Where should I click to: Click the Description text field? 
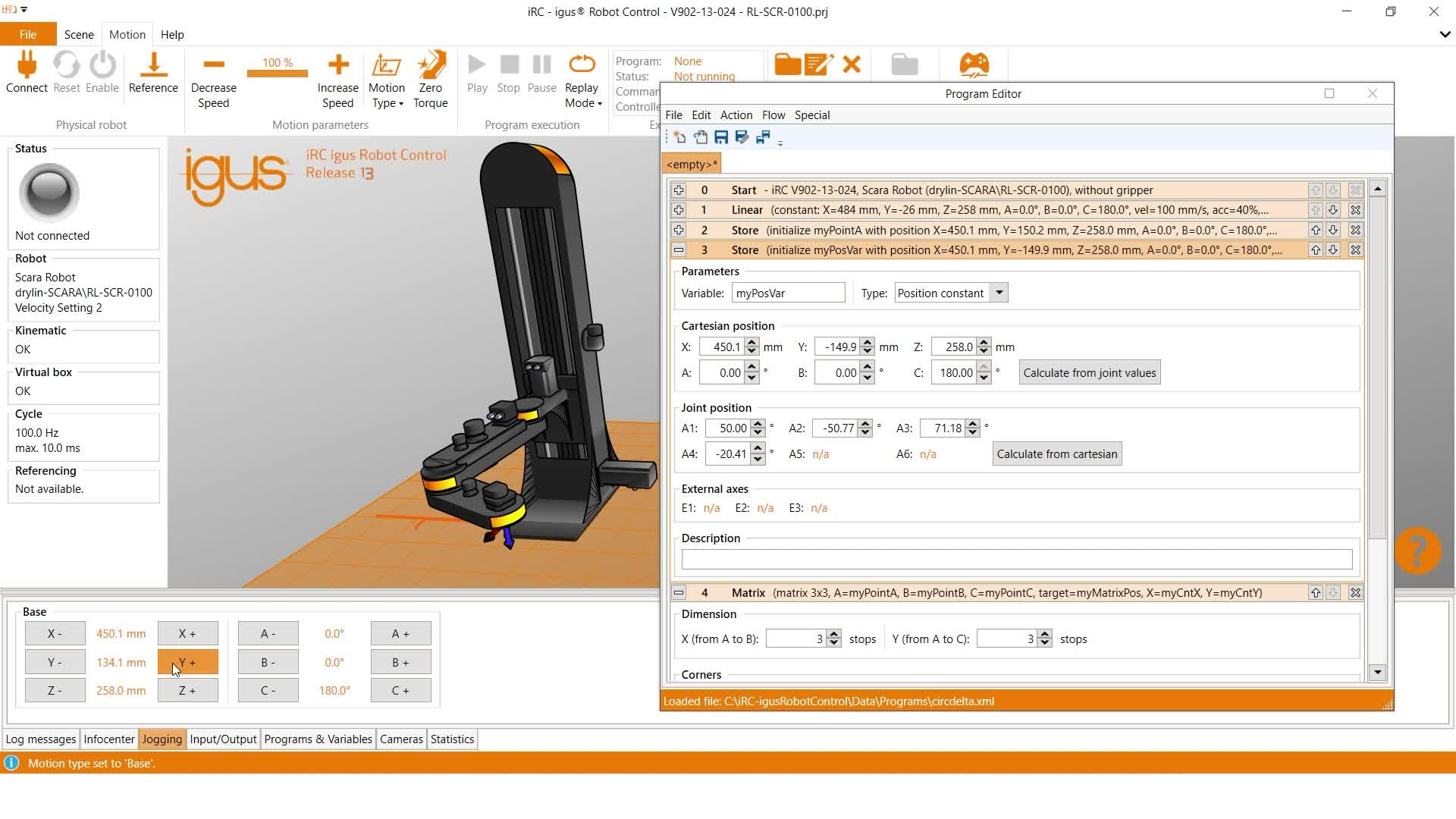coord(1017,559)
